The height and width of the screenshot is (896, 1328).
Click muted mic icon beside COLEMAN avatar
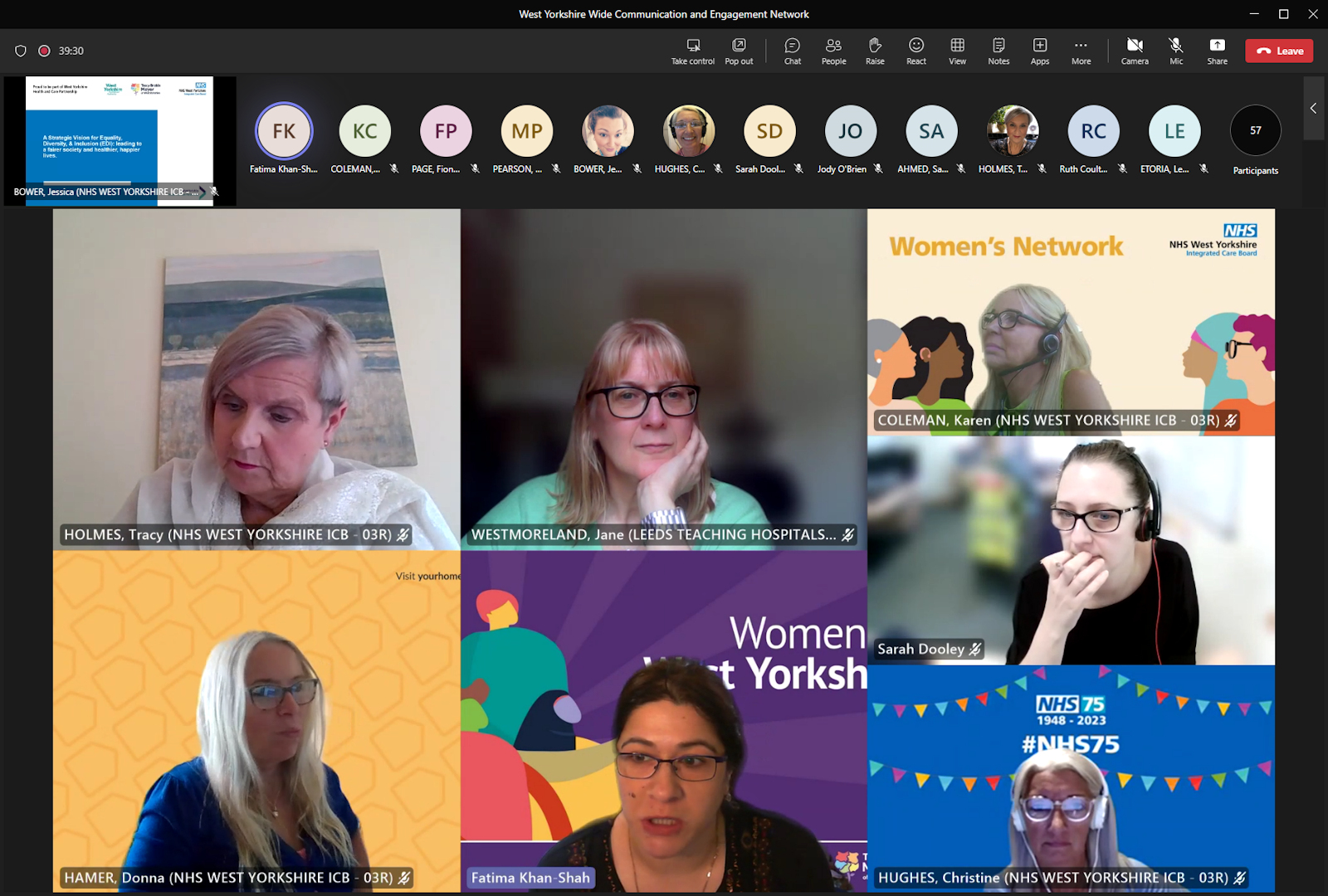[x=394, y=168]
